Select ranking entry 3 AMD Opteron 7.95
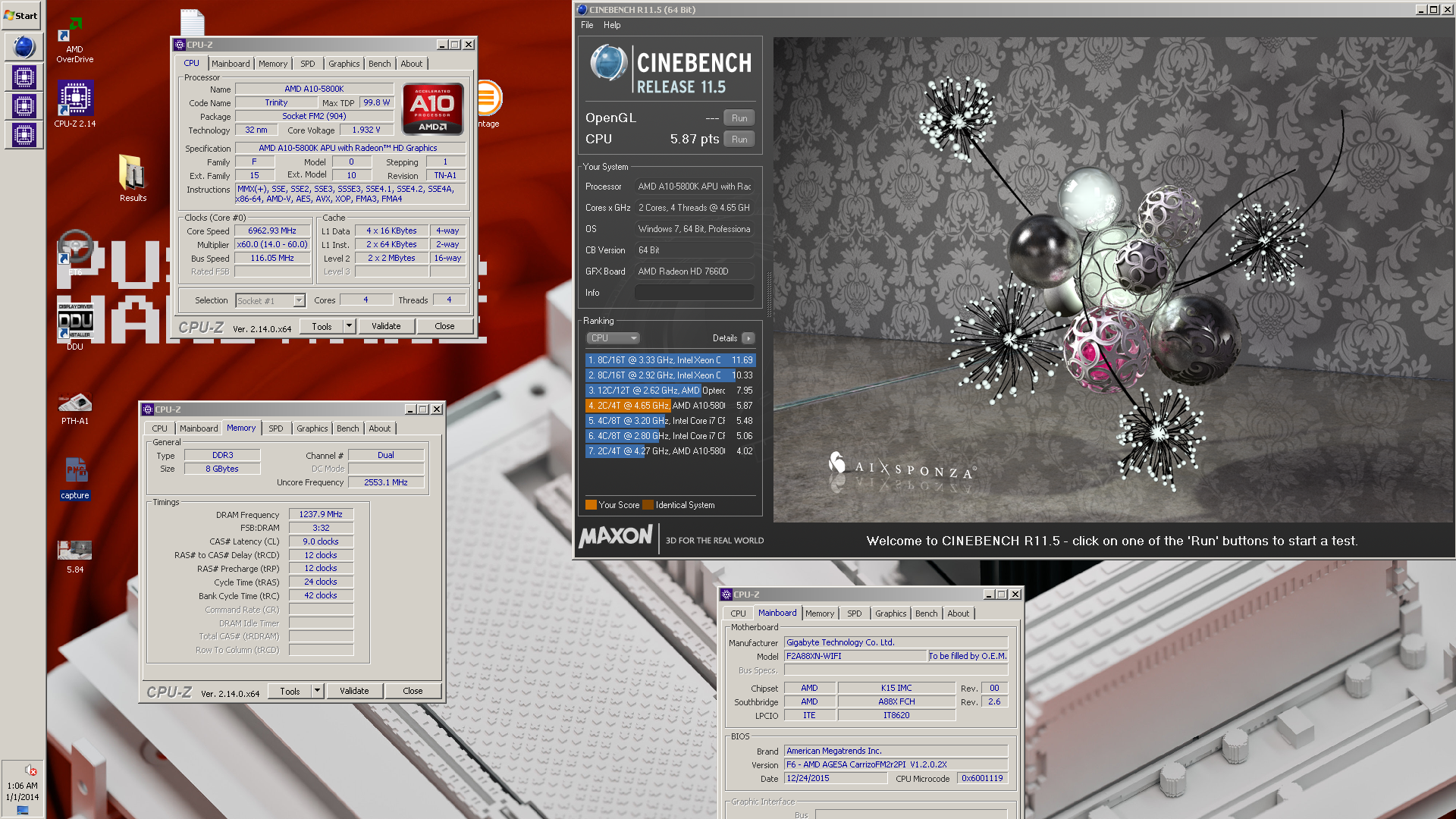The image size is (1456, 819). tap(670, 391)
